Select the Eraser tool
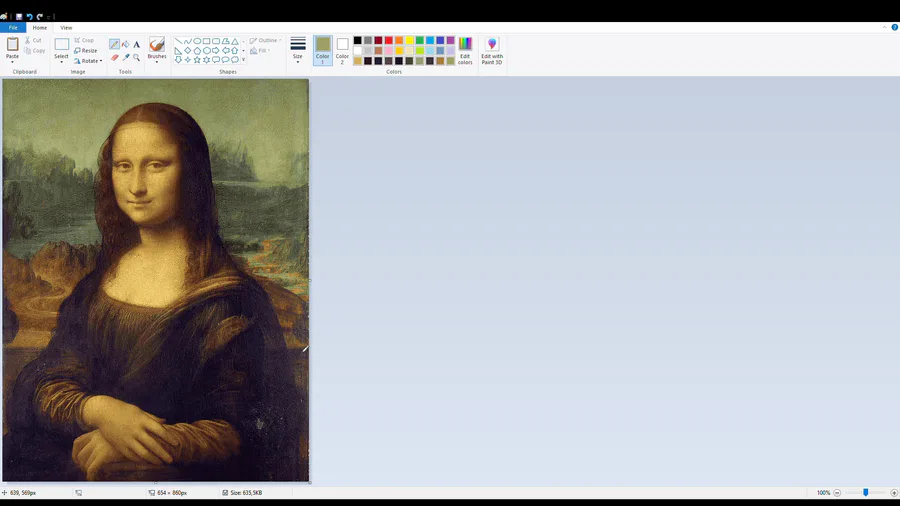The width and height of the screenshot is (900, 506). pyautogui.click(x=114, y=57)
